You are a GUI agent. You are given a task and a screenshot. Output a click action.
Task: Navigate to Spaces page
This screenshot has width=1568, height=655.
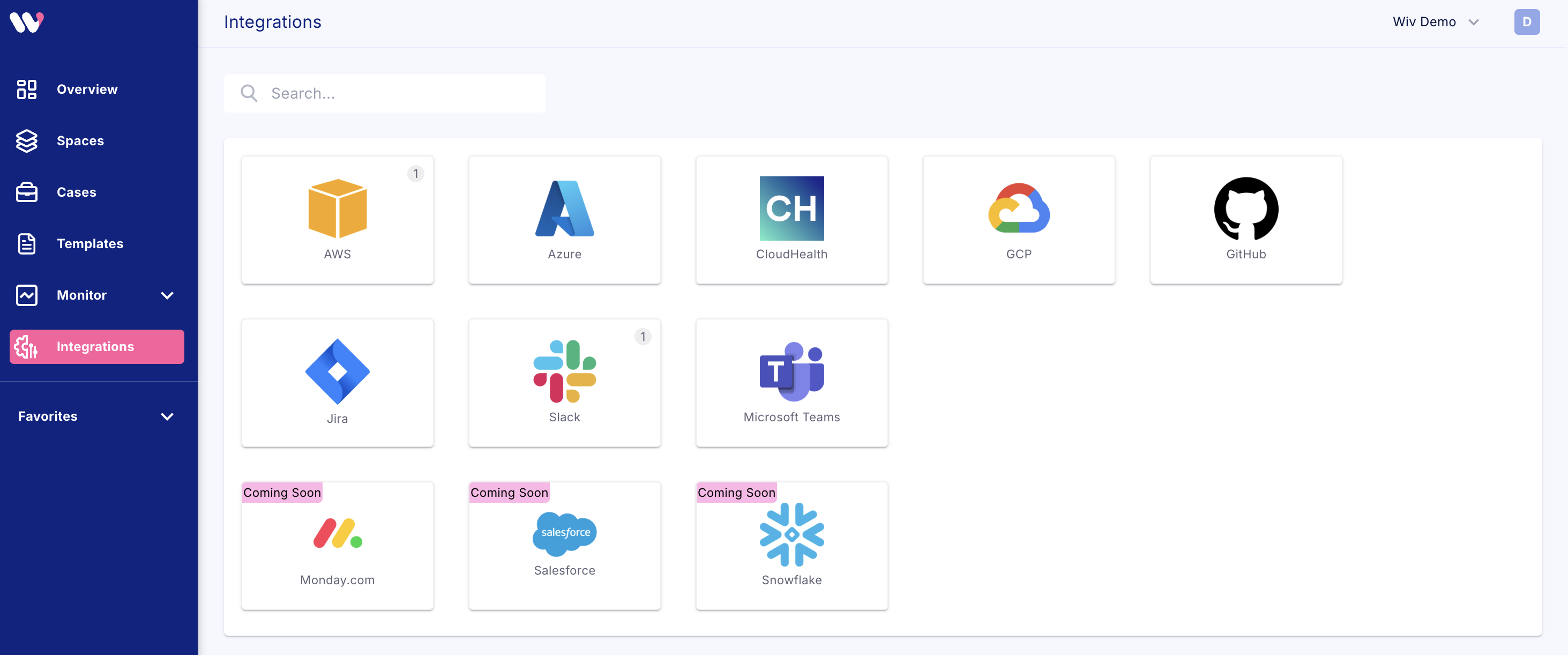(80, 140)
